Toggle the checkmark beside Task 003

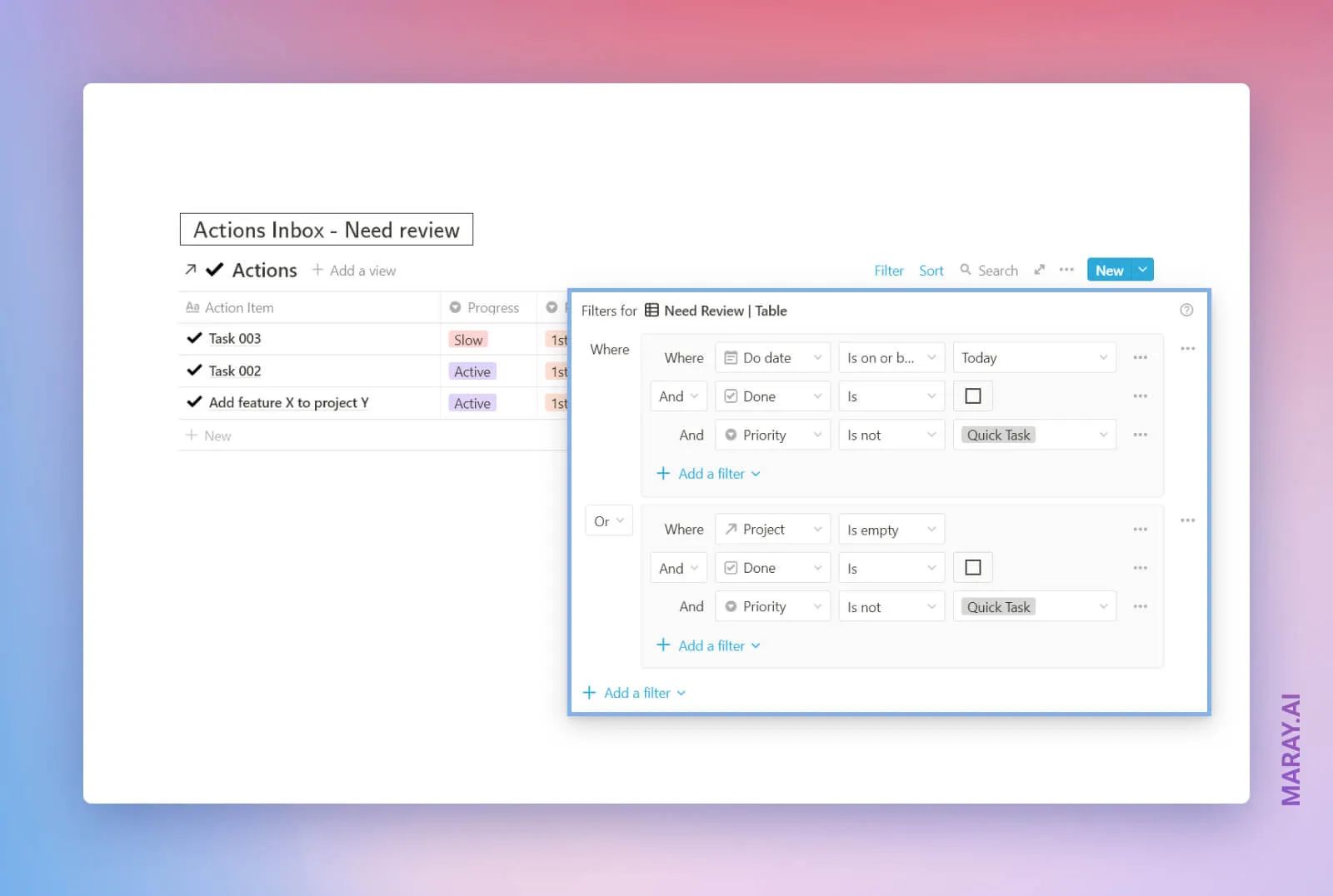pos(195,338)
